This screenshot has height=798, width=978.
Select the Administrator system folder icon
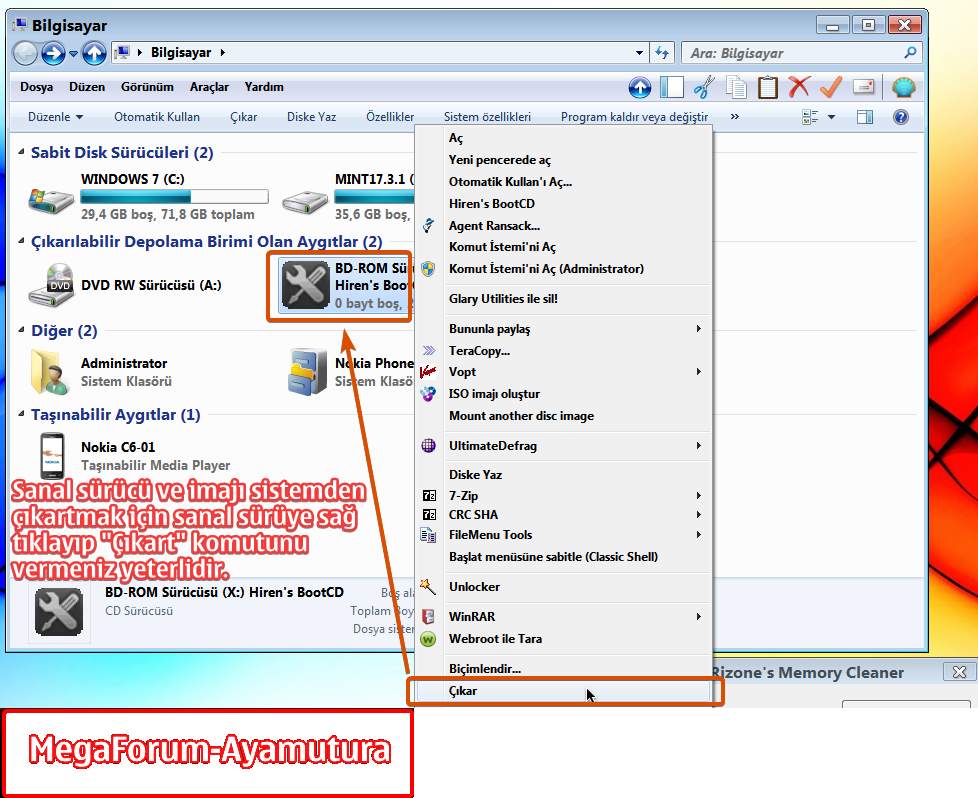pyautogui.click(x=50, y=372)
